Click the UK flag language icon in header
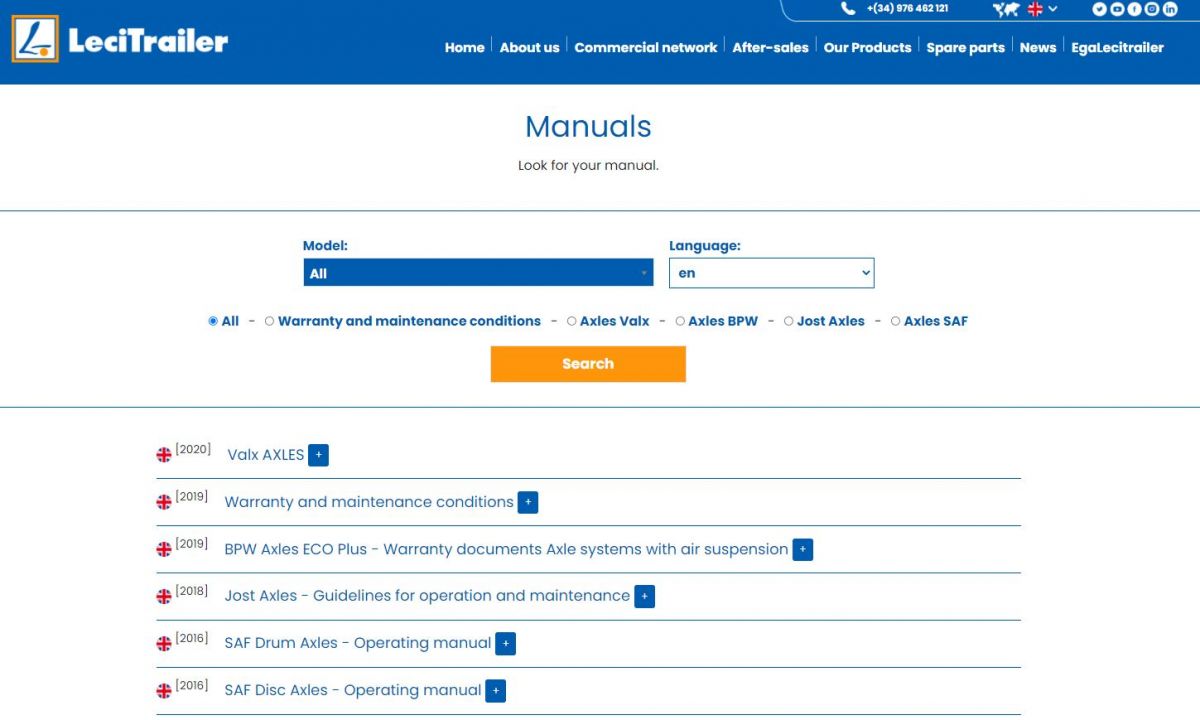Image resolution: width=1200 pixels, height=720 pixels. (1035, 9)
